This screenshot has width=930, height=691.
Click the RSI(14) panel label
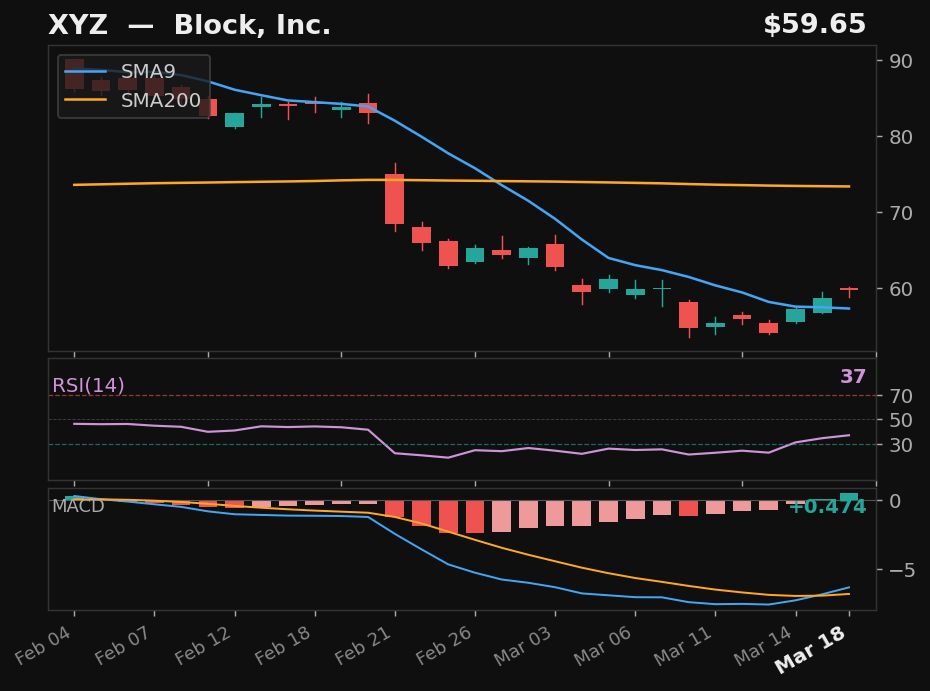(88, 386)
